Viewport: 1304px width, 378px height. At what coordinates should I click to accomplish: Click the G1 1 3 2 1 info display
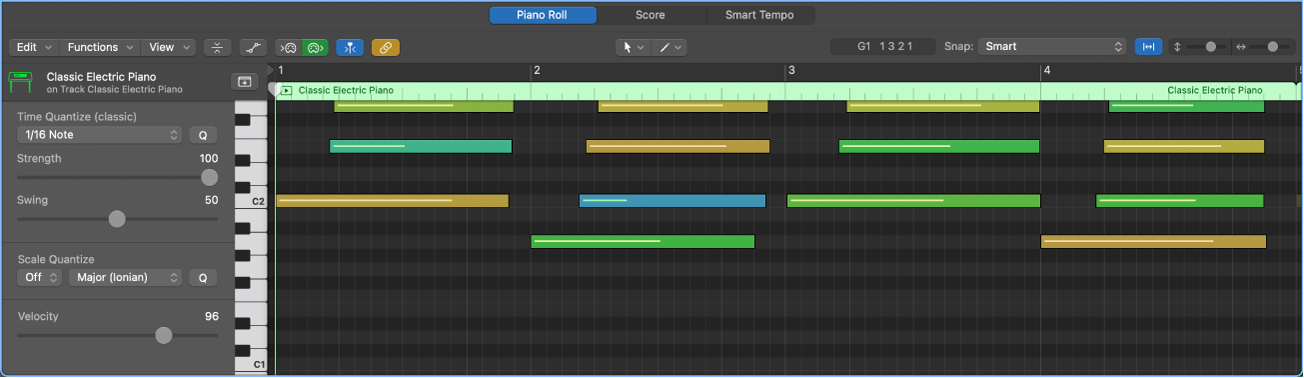(883, 47)
